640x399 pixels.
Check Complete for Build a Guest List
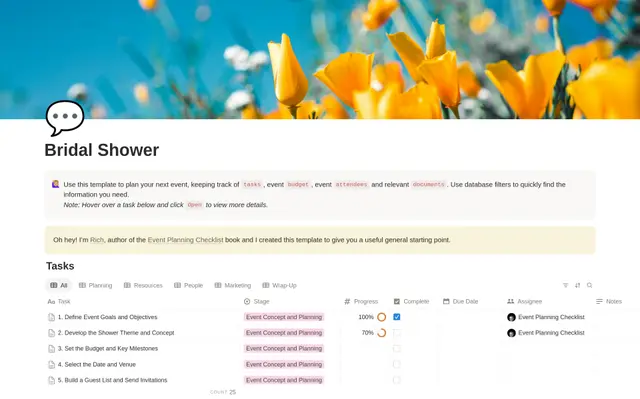coord(397,380)
